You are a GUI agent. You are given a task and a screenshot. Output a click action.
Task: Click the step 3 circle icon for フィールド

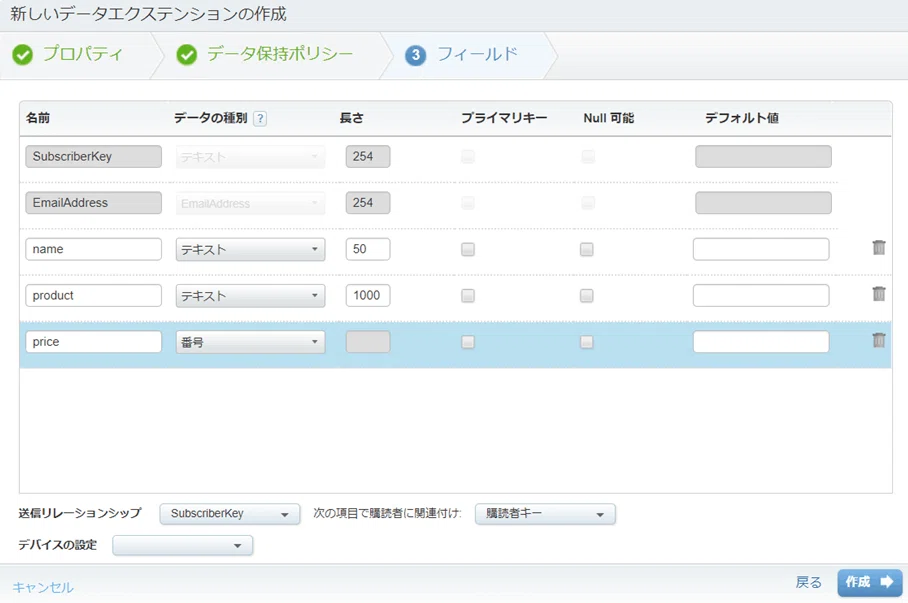[415, 56]
